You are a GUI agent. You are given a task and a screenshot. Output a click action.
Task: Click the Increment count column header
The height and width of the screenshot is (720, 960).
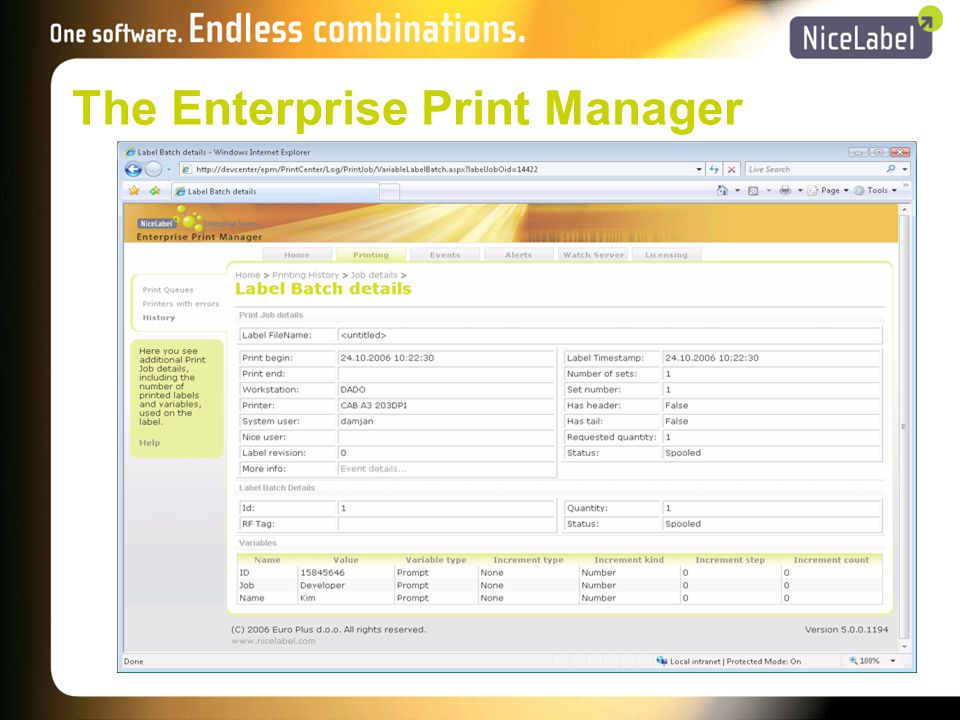831,560
